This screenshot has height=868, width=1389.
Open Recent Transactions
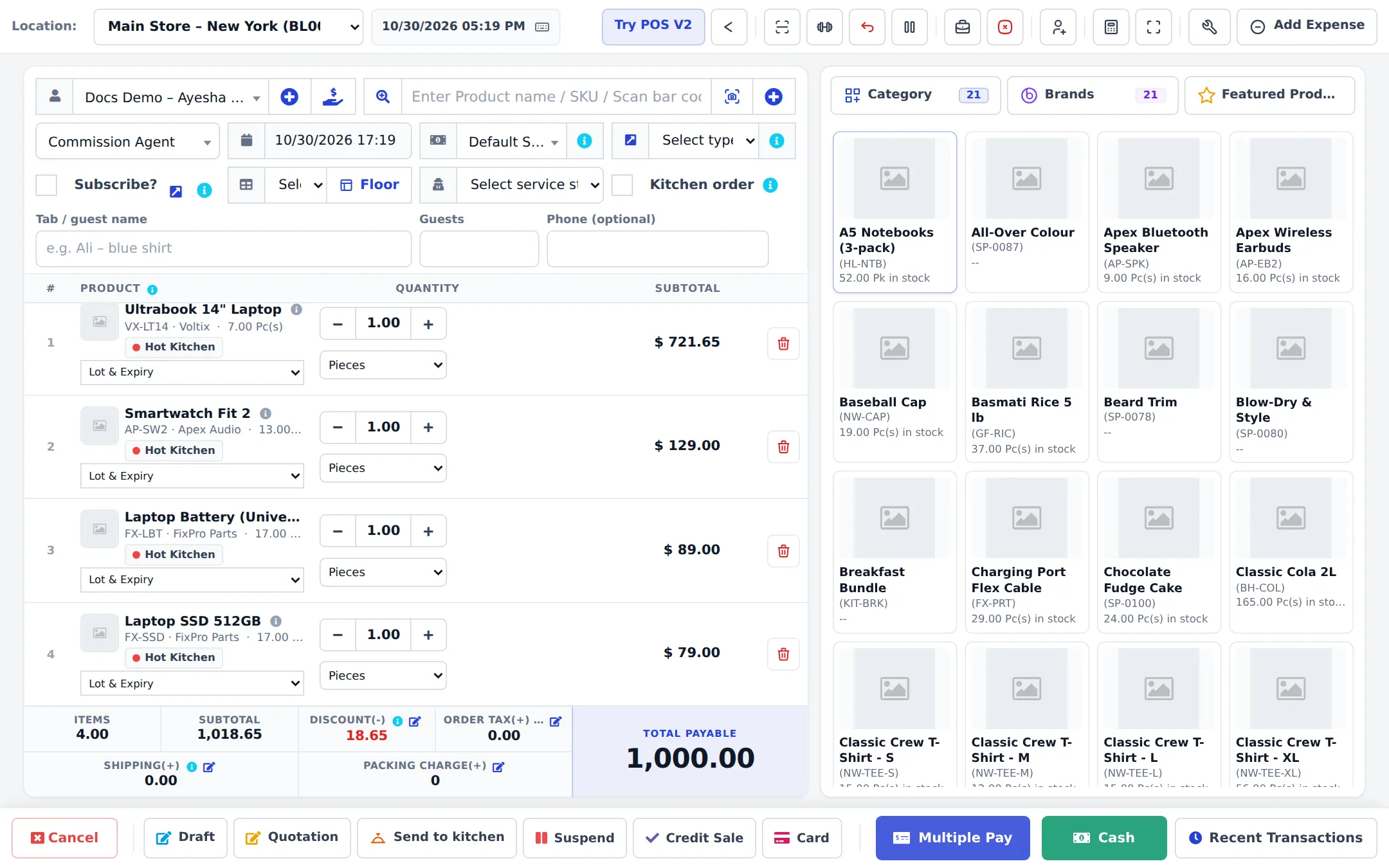[1275, 838]
